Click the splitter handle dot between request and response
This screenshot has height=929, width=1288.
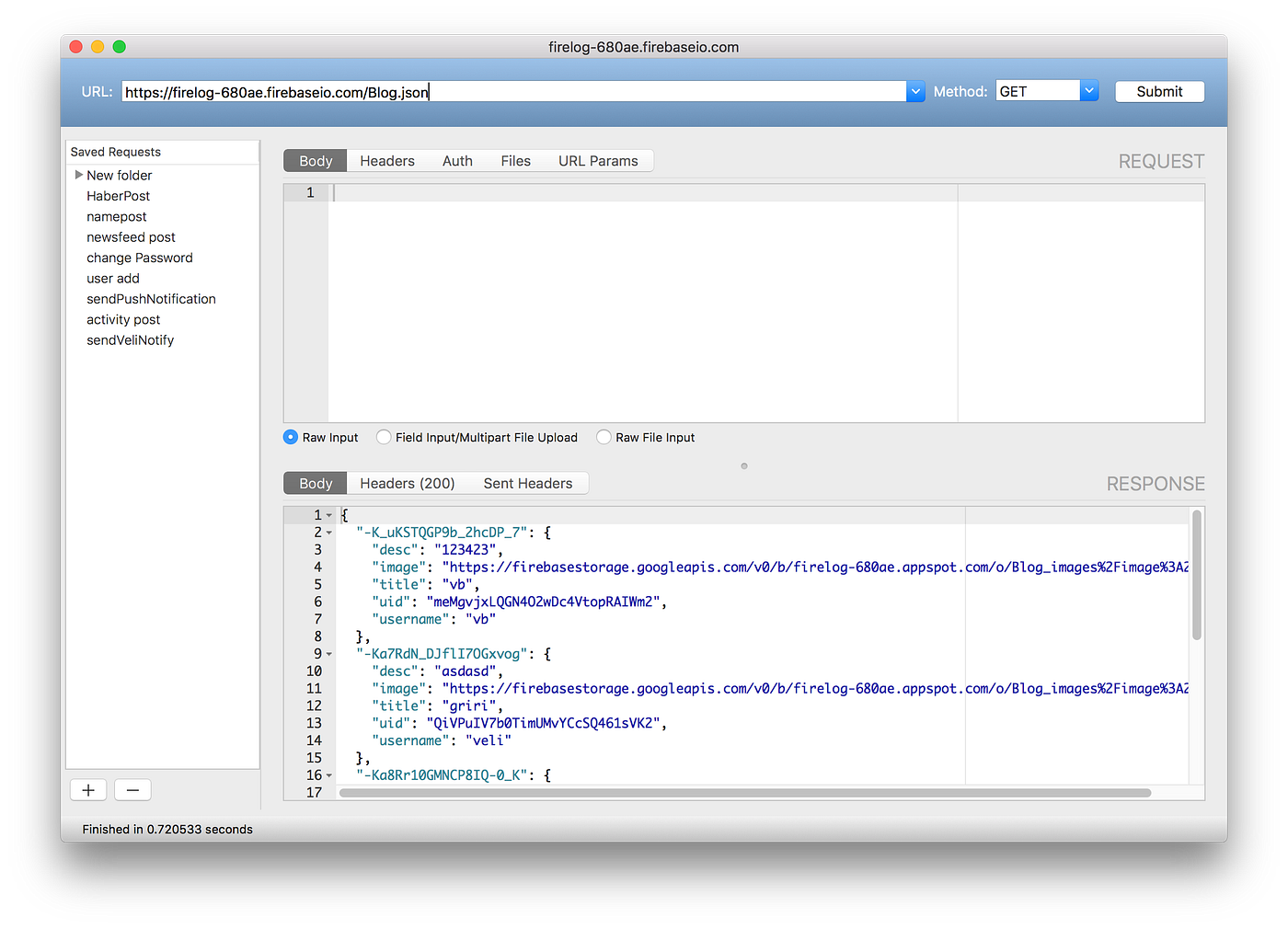click(x=744, y=465)
